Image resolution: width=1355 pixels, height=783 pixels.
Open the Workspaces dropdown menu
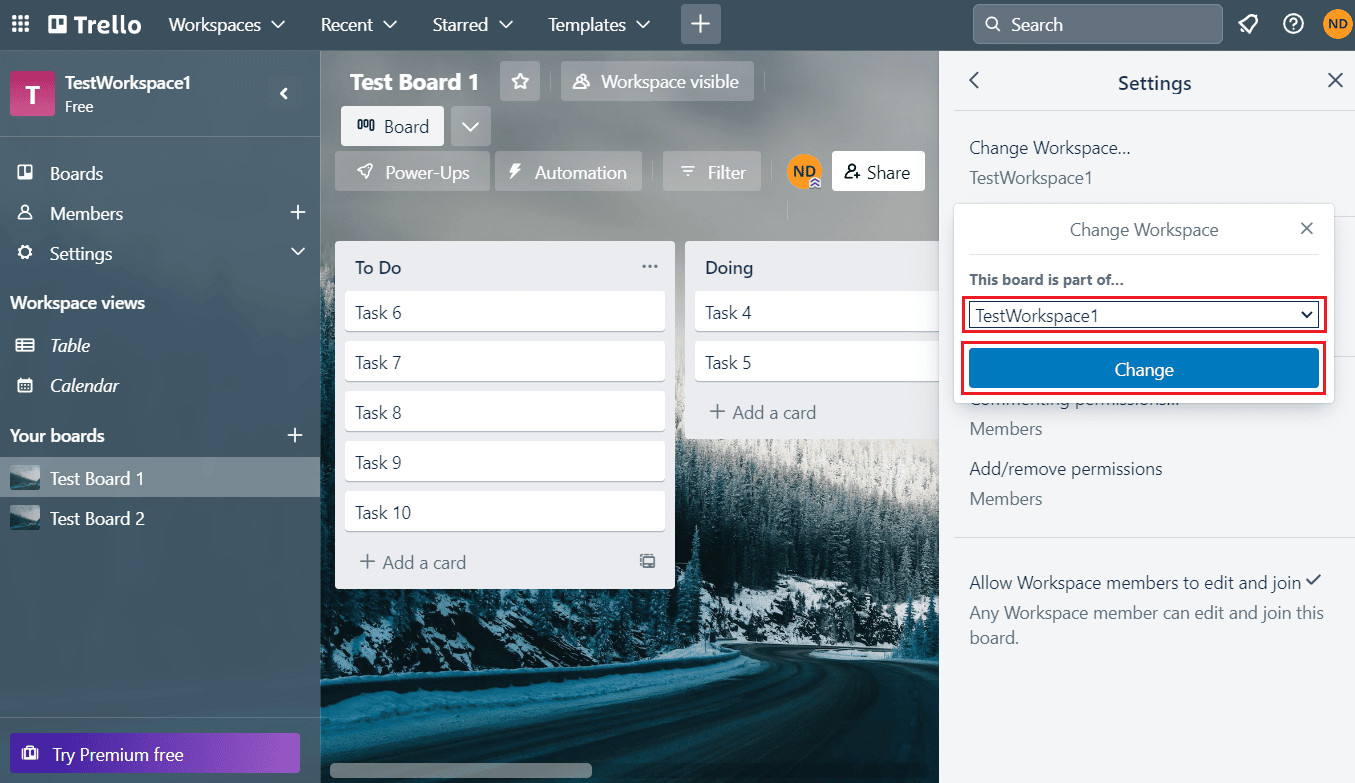click(x=226, y=24)
